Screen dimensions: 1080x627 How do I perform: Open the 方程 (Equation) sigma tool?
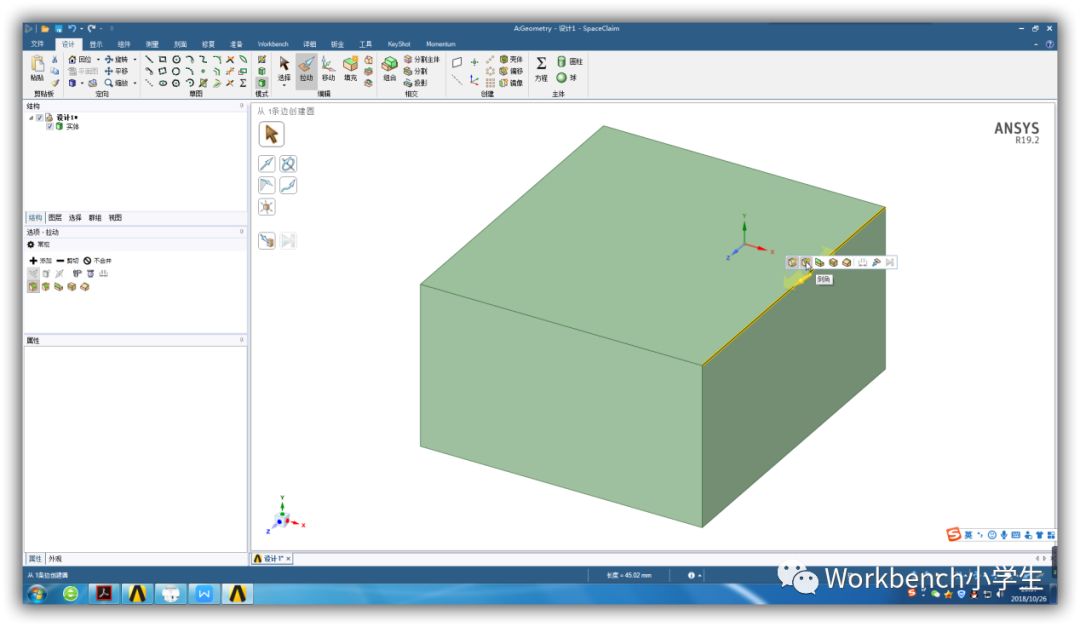coord(541,70)
